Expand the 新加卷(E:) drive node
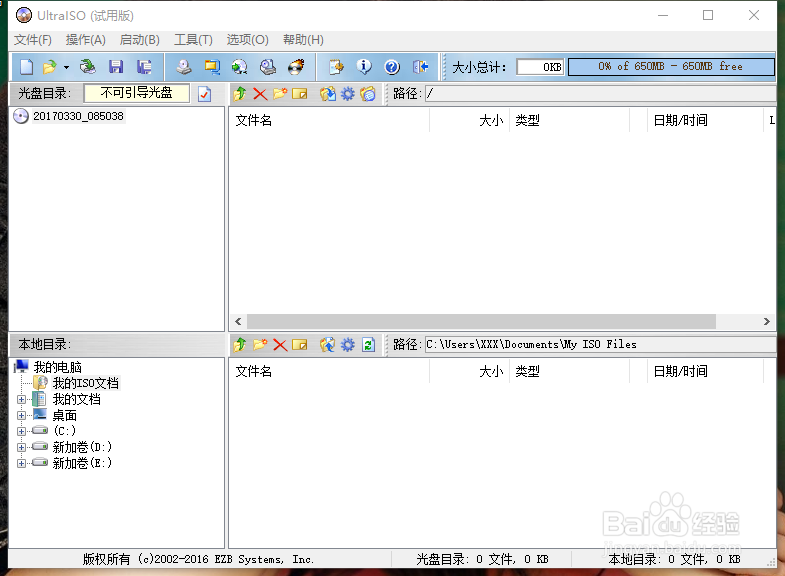785x576 pixels. pos(21,463)
